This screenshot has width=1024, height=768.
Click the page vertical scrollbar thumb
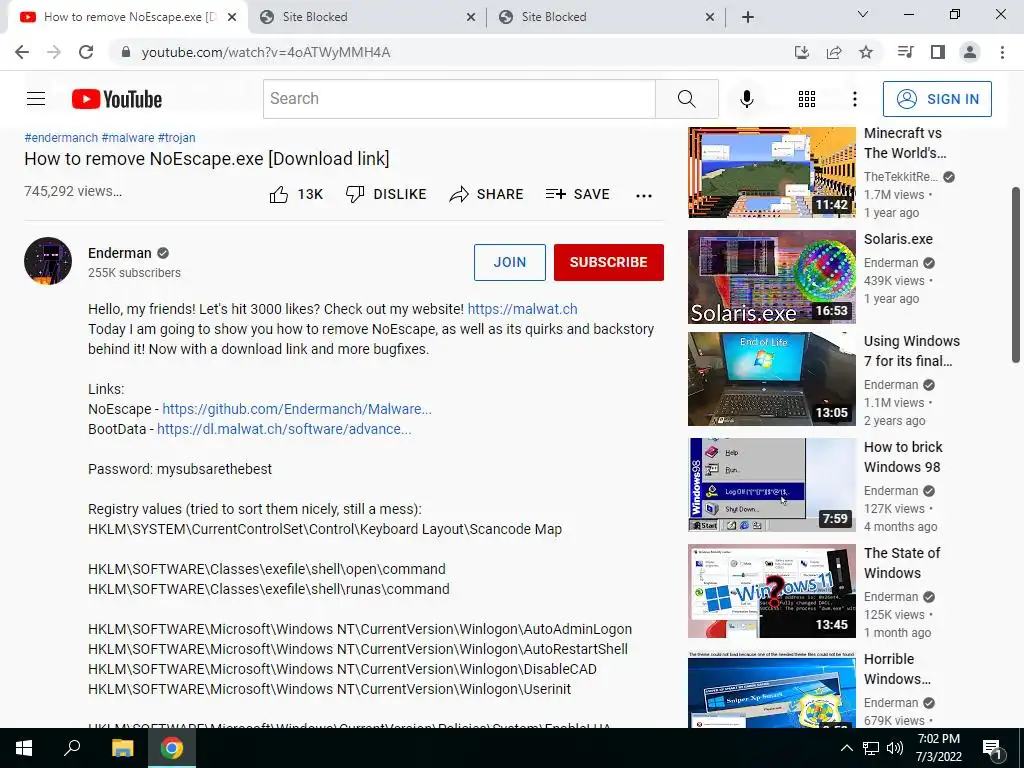click(1016, 274)
